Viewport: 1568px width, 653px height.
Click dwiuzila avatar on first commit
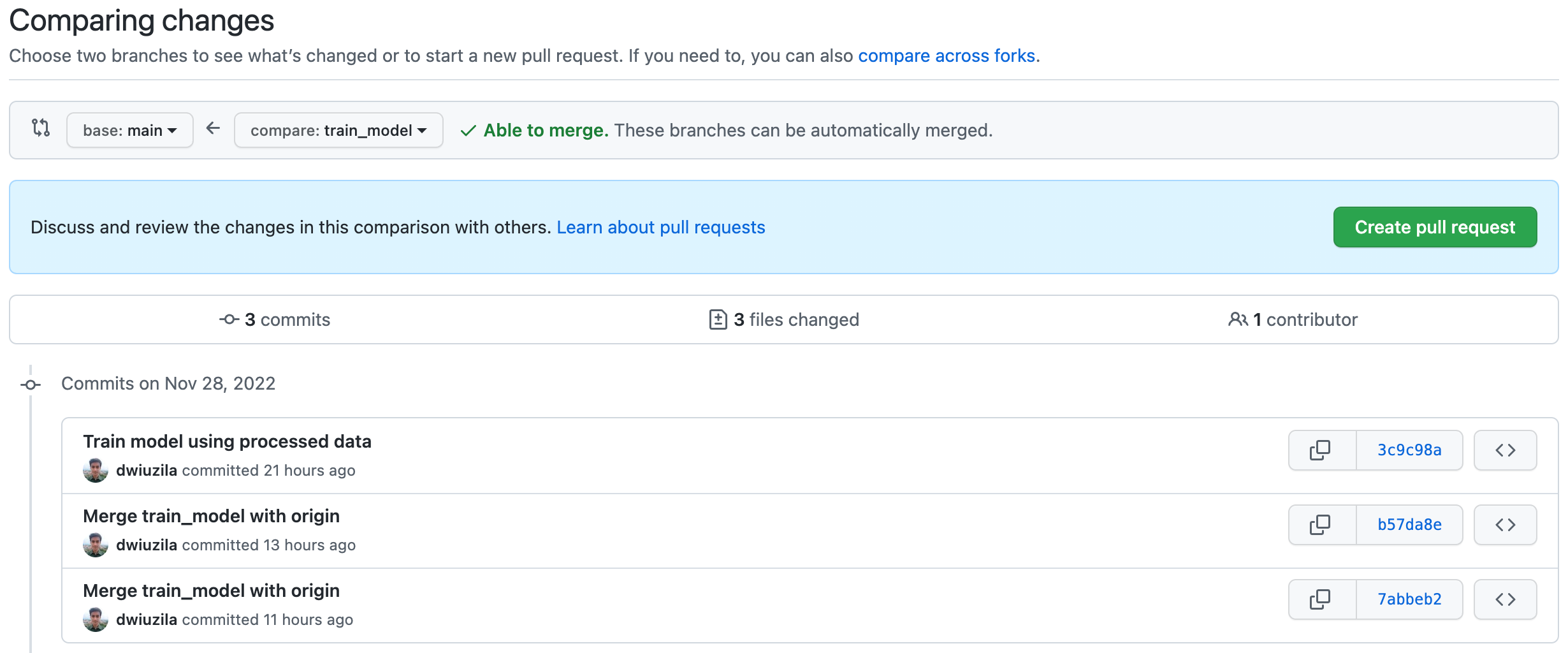coord(96,471)
